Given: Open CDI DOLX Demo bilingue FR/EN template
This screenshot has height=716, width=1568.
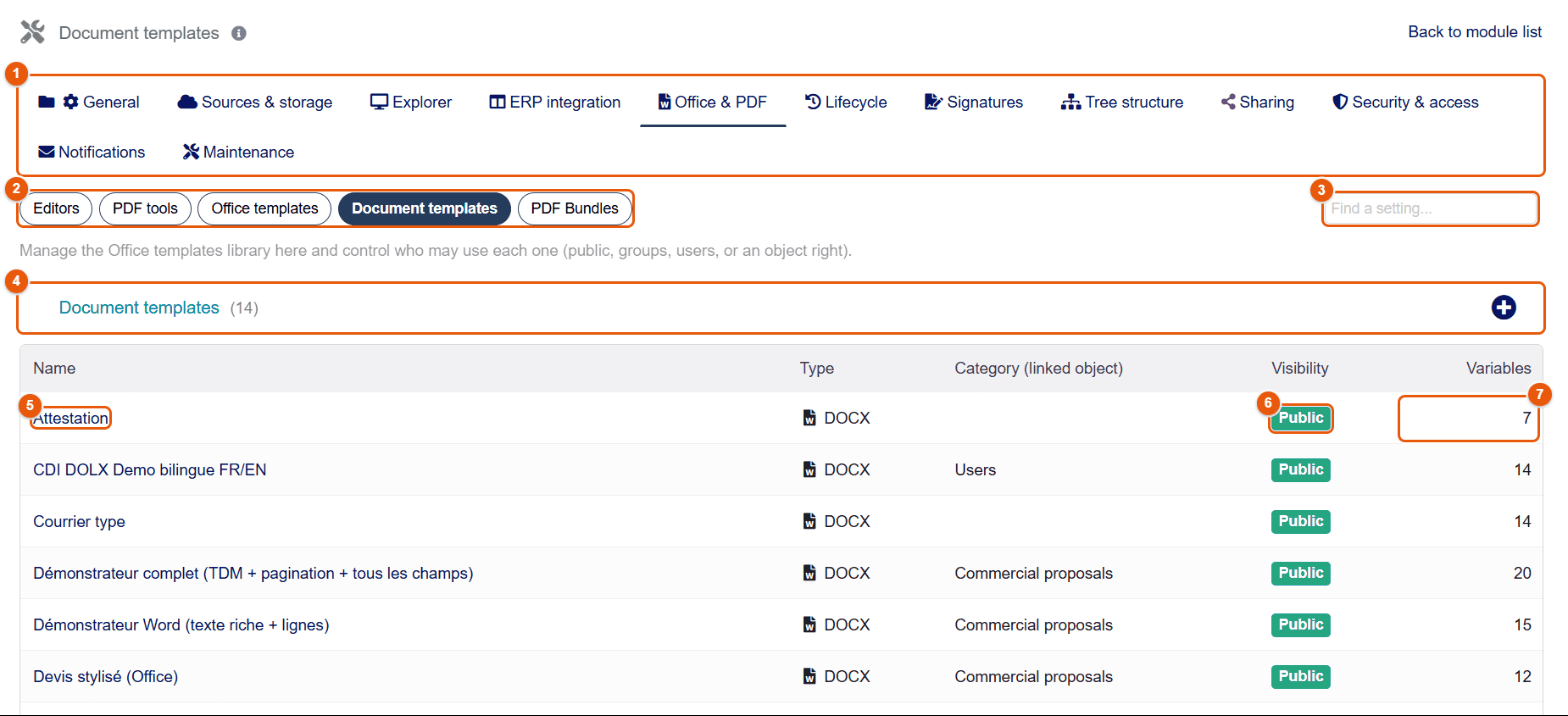Looking at the screenshot, I should (x=150, y=470).
